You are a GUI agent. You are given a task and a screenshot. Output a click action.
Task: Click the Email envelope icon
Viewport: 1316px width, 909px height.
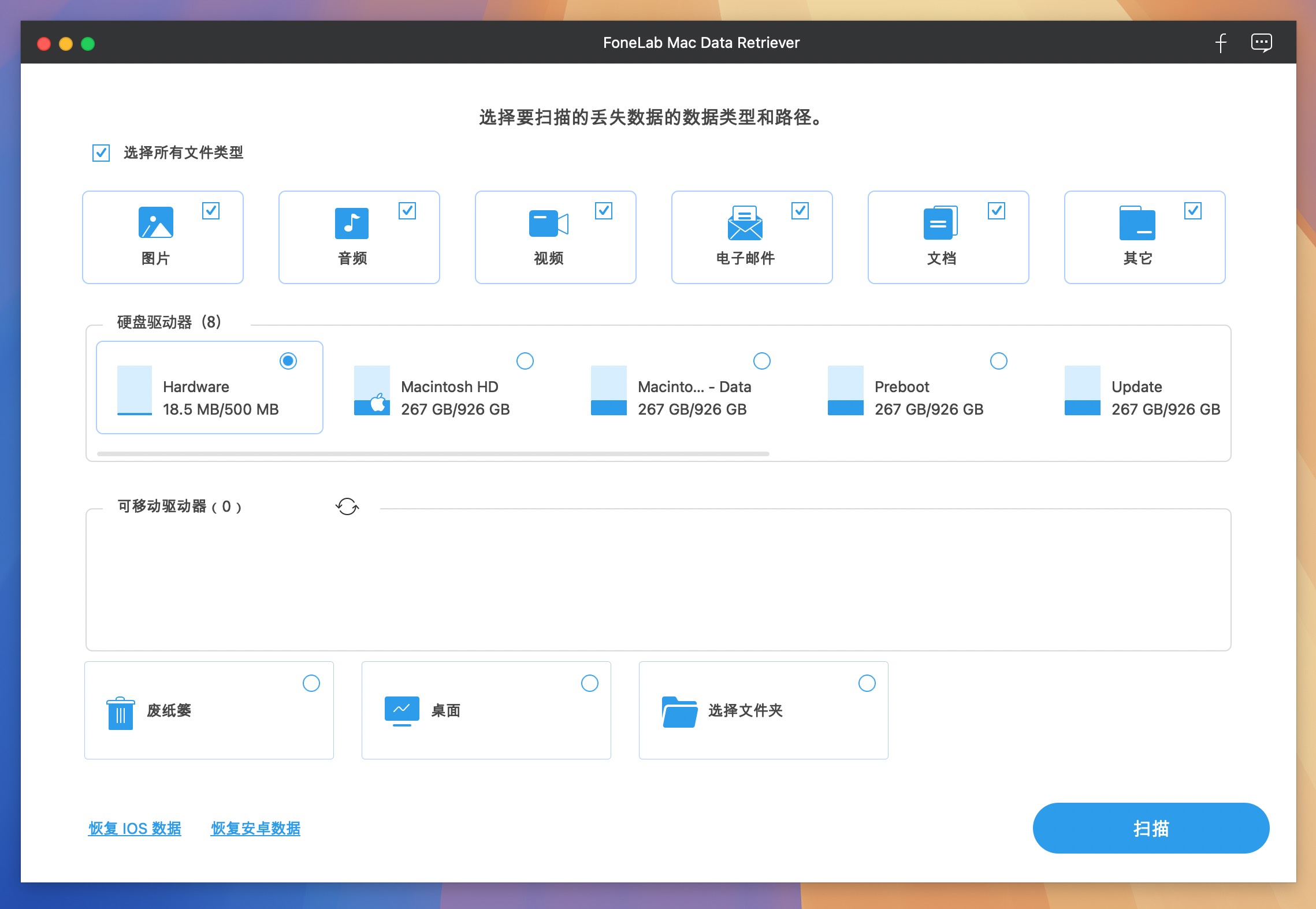tap(745, 222)
